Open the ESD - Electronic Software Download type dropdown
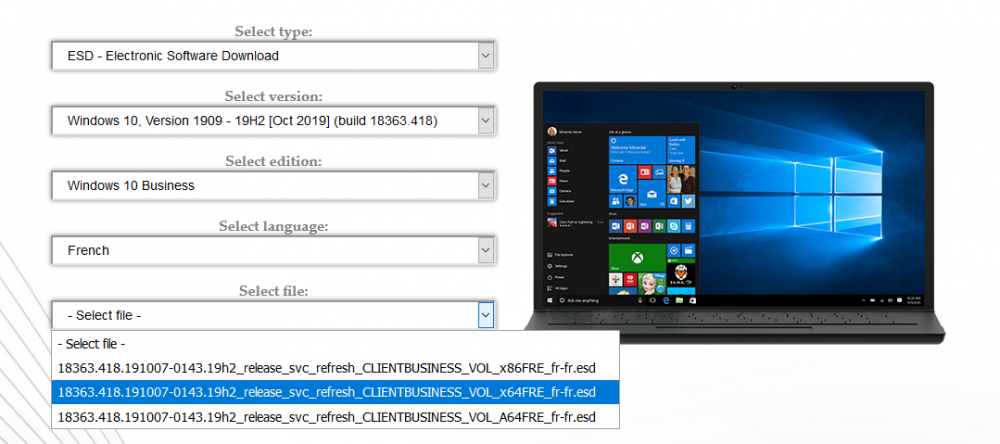Screen dimensions: 1000x444 273,56
